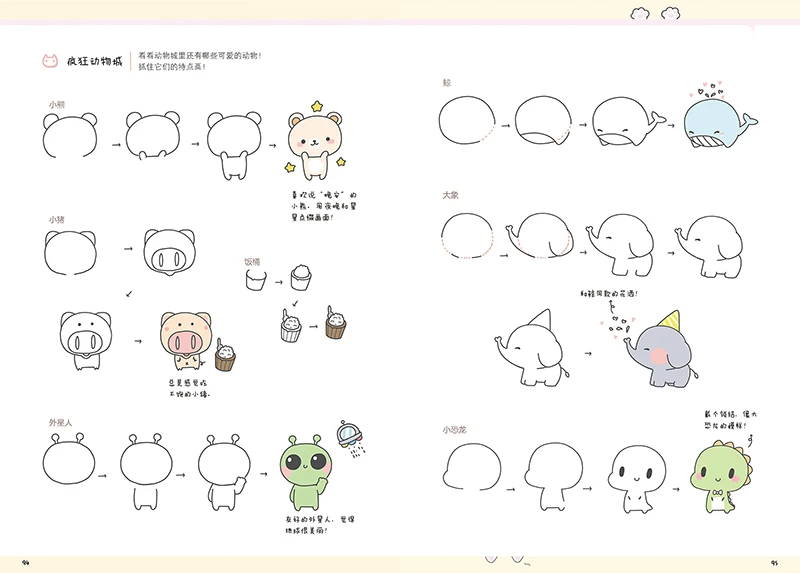Click the left paw print at the page top
800x573 pixels.
tap(640, 14)
